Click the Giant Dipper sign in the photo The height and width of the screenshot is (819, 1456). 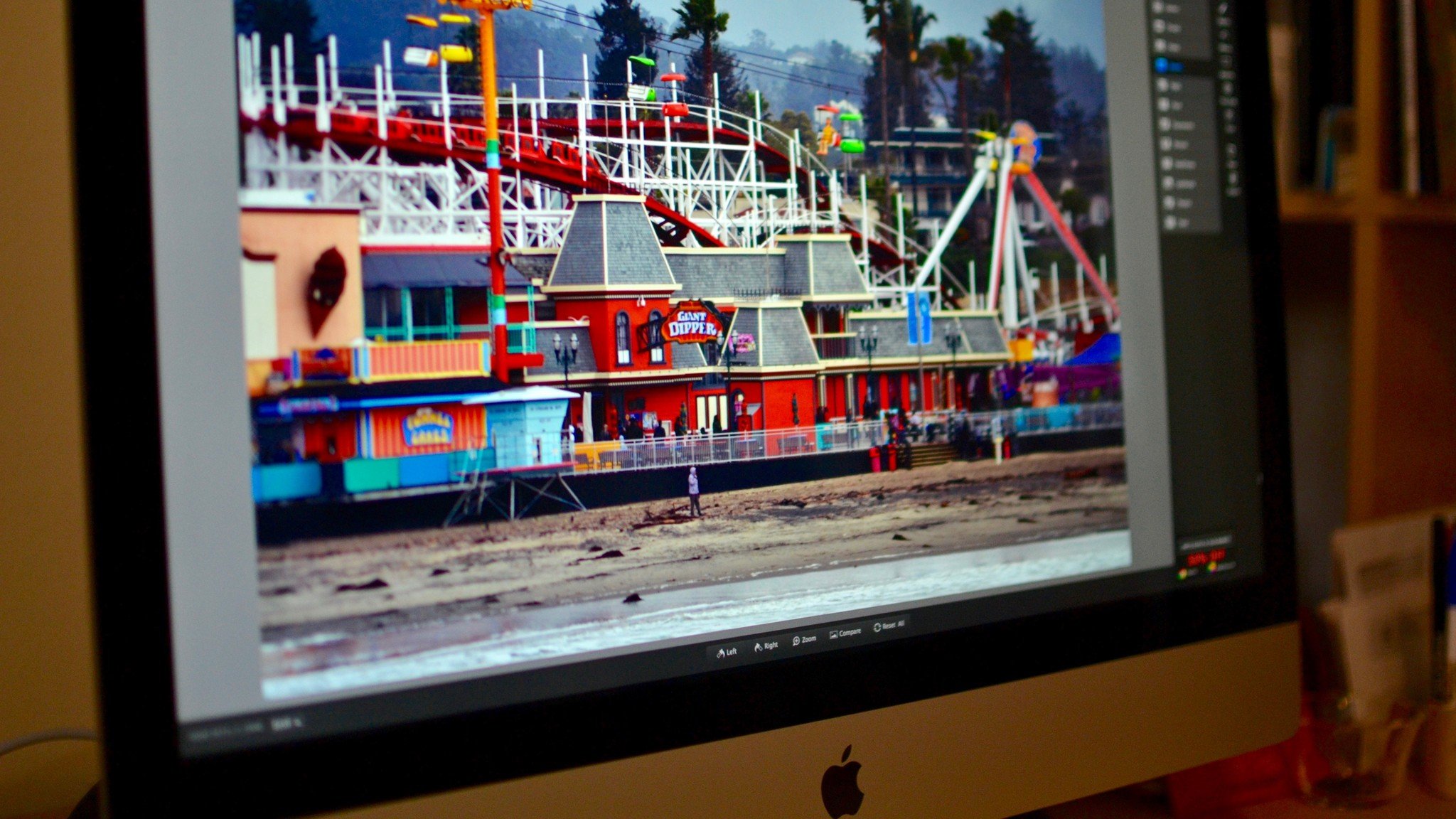click(691, 323)
